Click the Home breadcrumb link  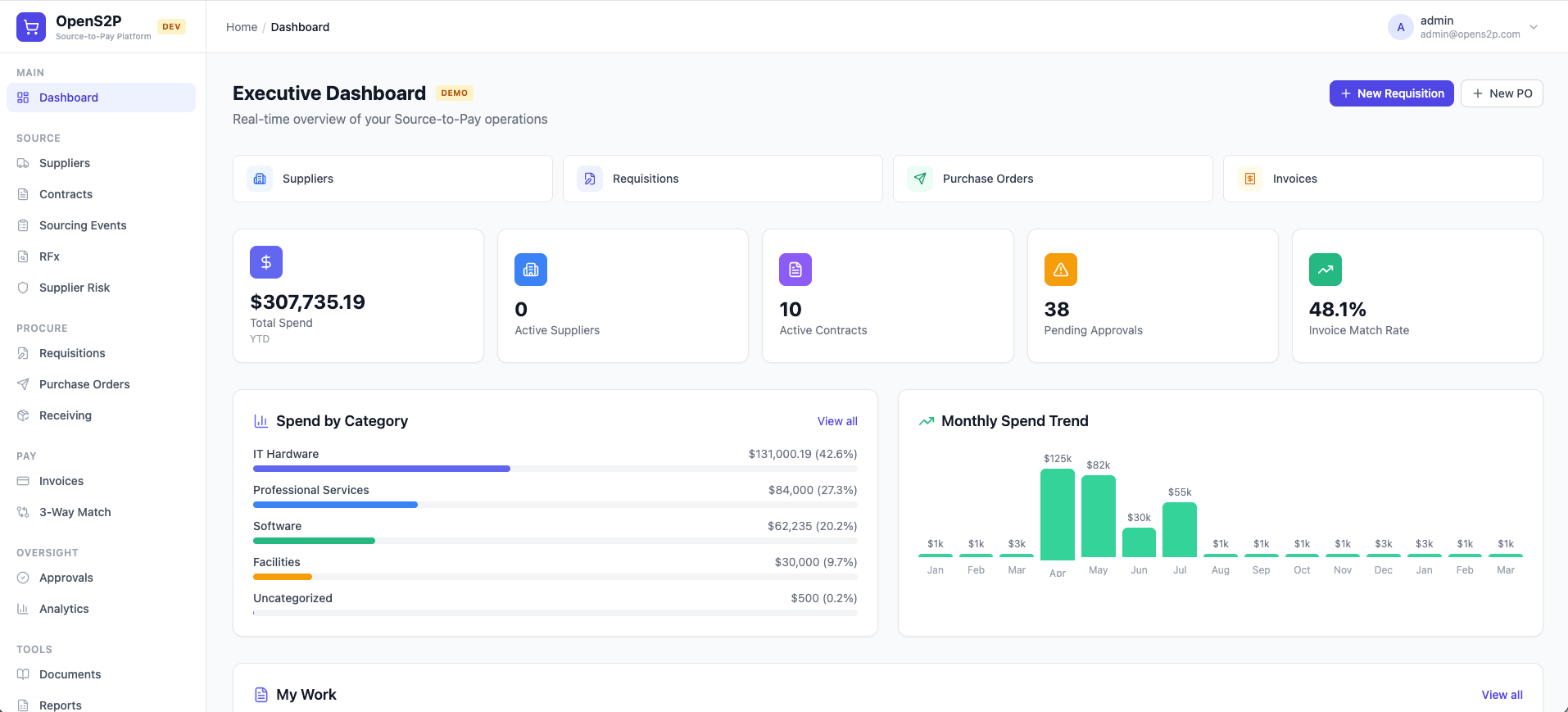pos(242,27)
